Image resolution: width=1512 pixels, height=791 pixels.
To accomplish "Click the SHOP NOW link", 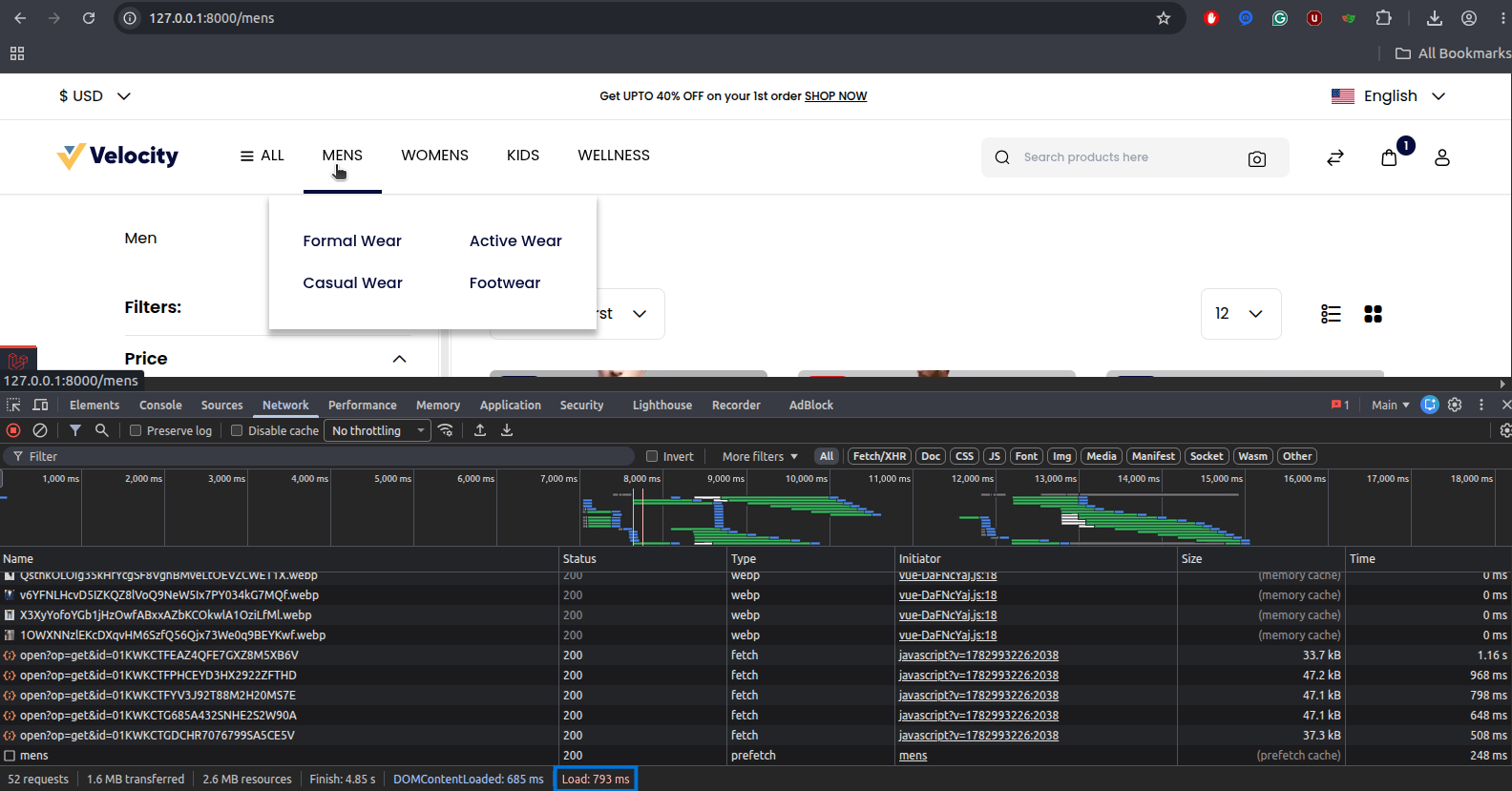I will (x=835, y=96).
